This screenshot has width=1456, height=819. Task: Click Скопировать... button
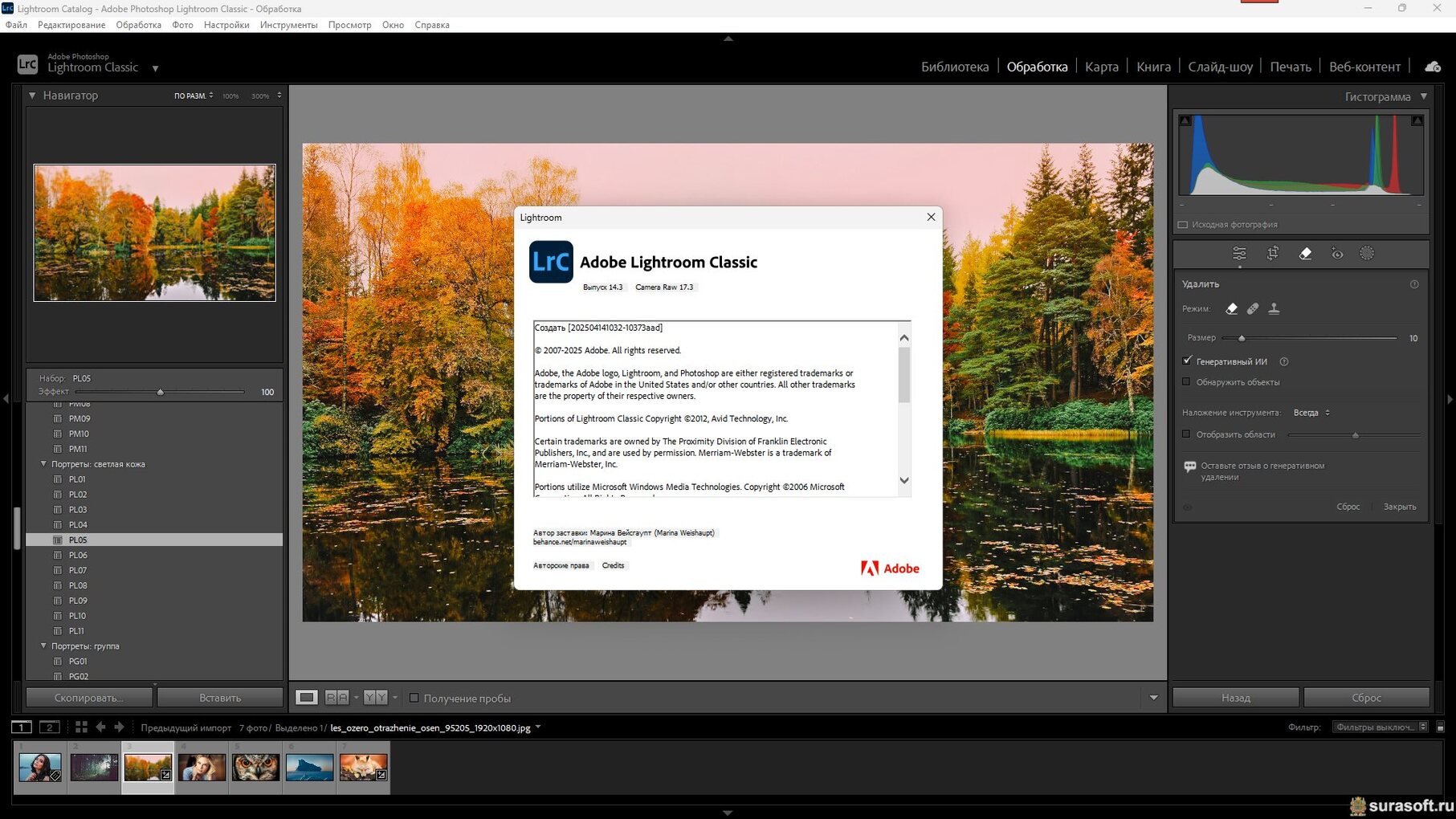89,698
